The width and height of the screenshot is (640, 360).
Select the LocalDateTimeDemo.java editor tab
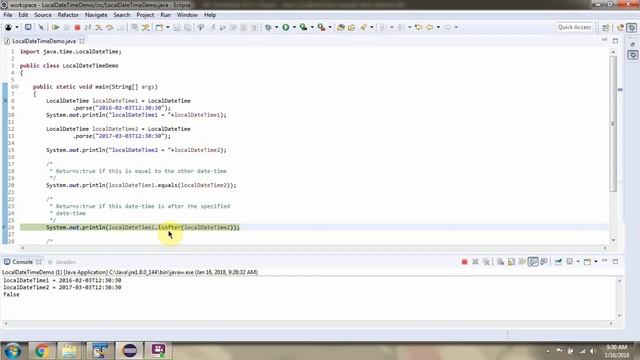pos(43,41)
